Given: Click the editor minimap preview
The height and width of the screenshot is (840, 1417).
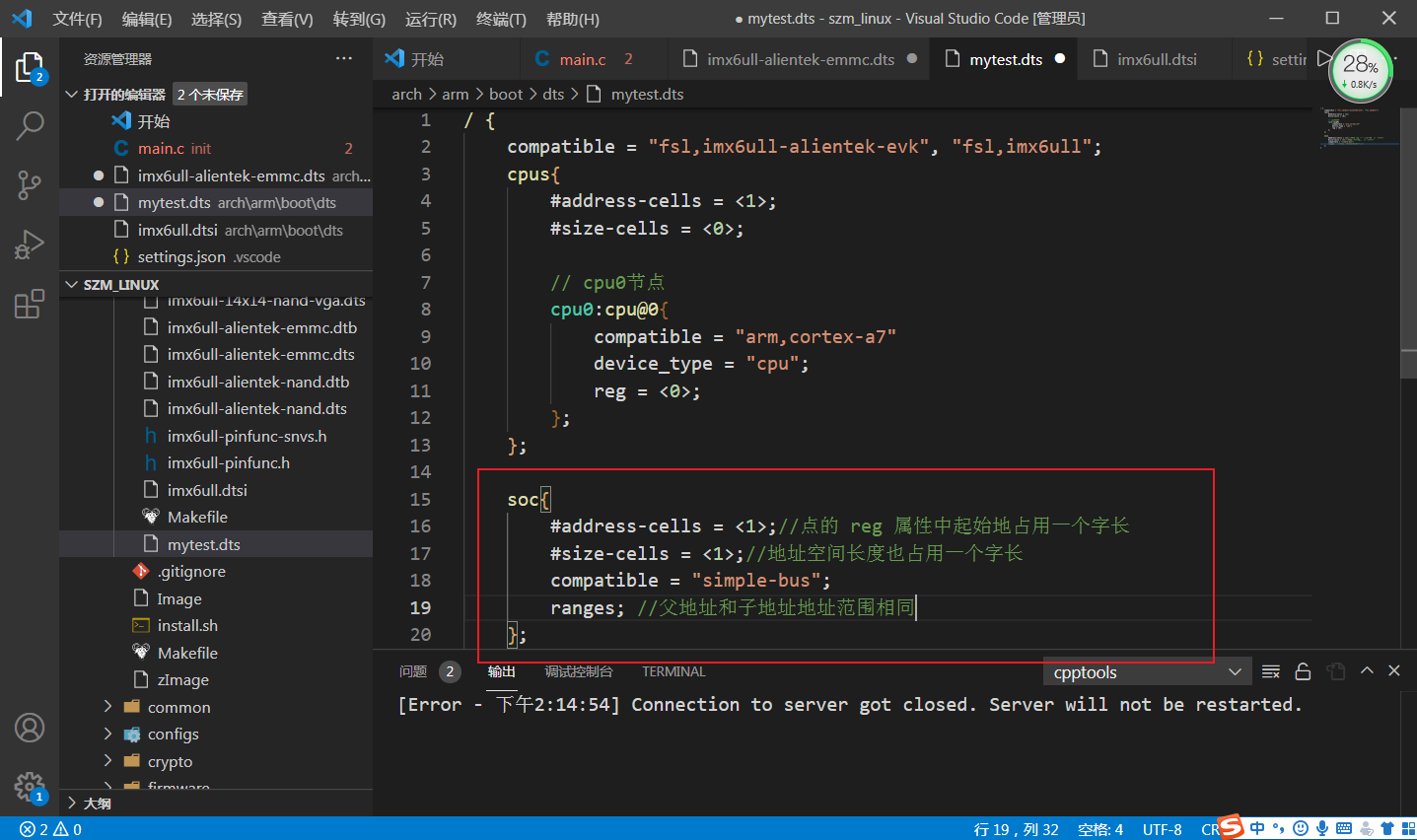Looking at the screenshot, I should pos(1359,128).
